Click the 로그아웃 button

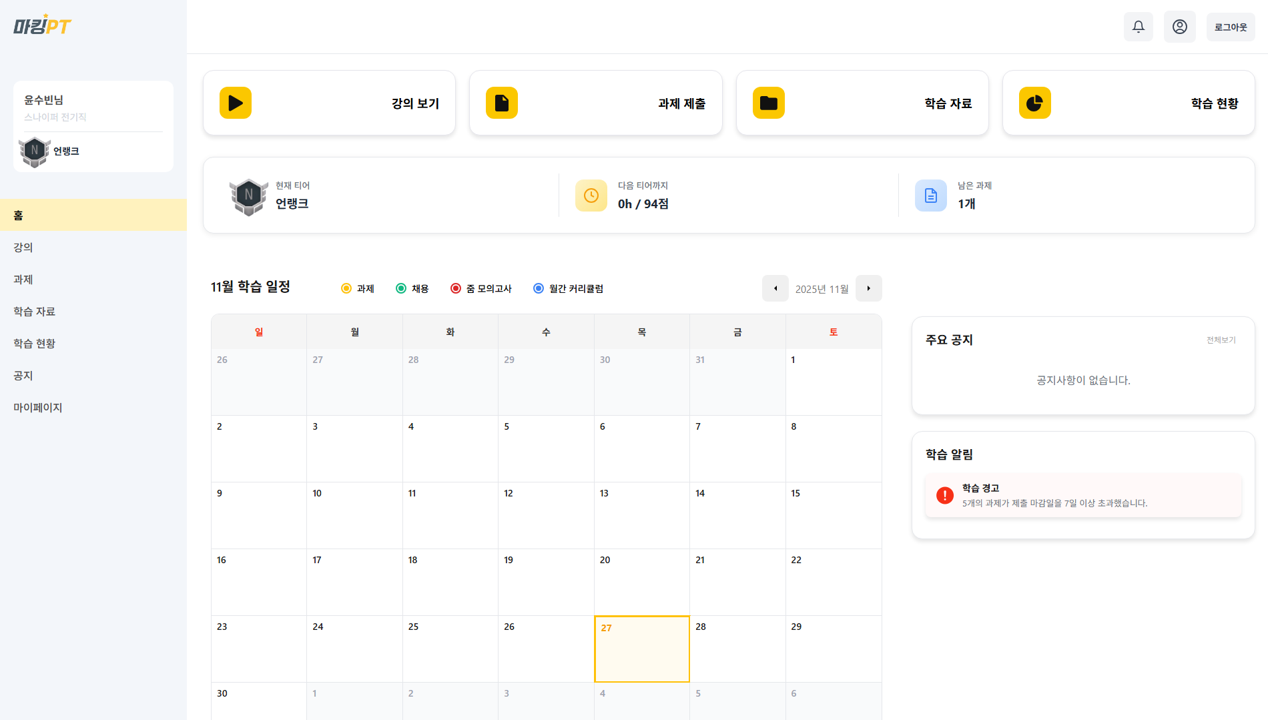click(x=1230, y=26)
